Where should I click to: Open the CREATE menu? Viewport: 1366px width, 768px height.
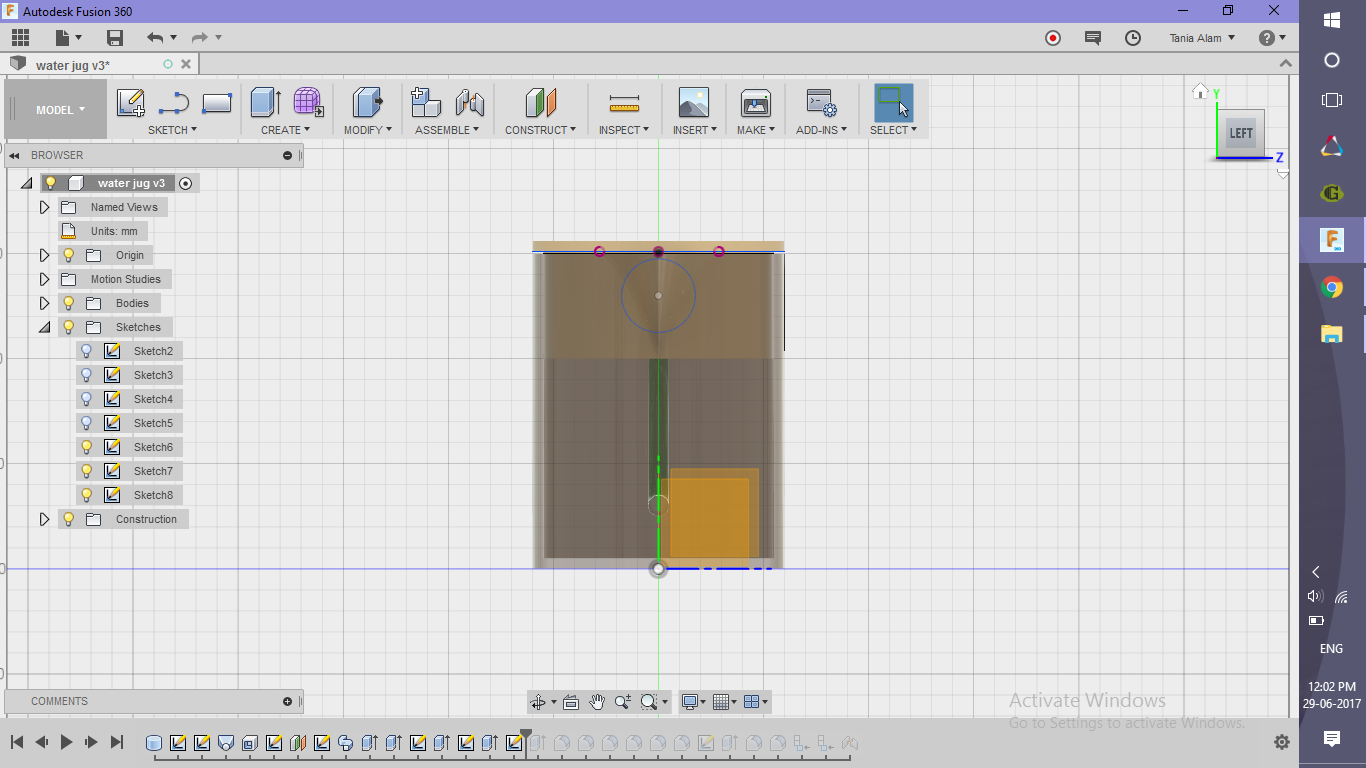pyautogui.click(x=285, y=130)
